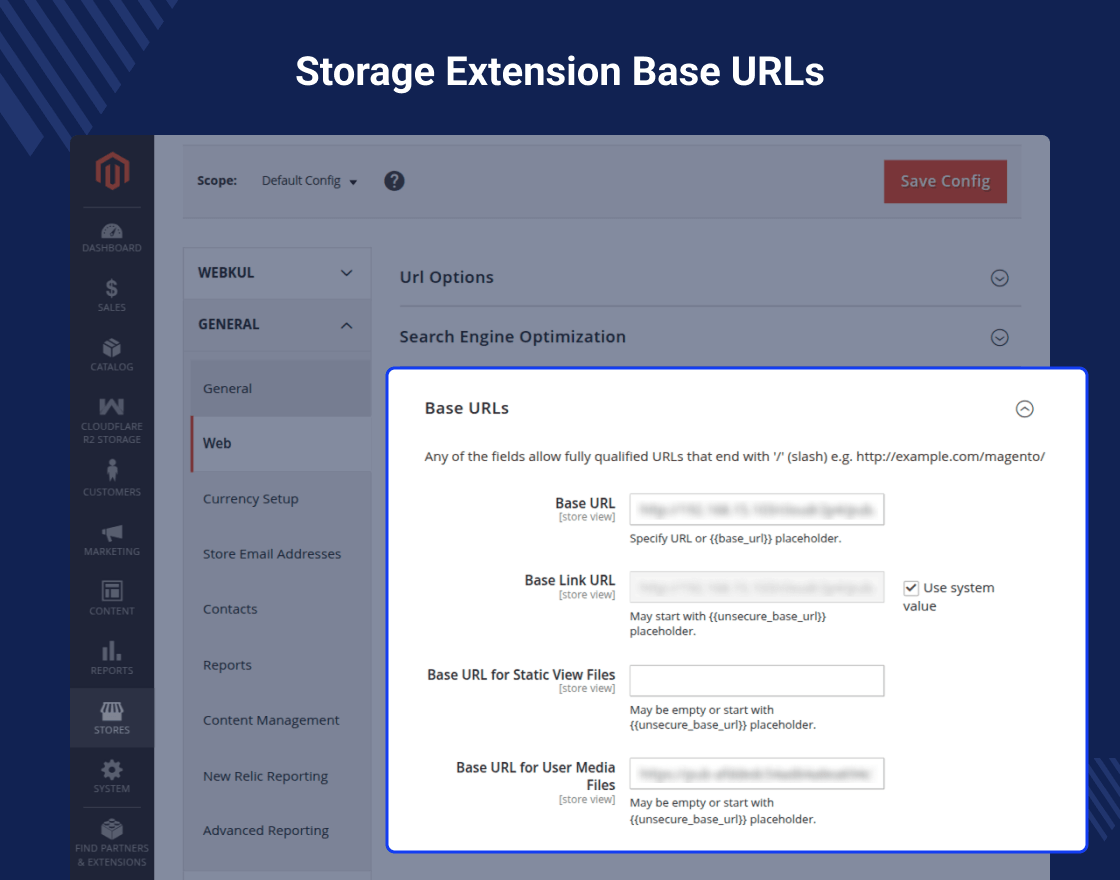Click the Base URLs section heading

466,408
